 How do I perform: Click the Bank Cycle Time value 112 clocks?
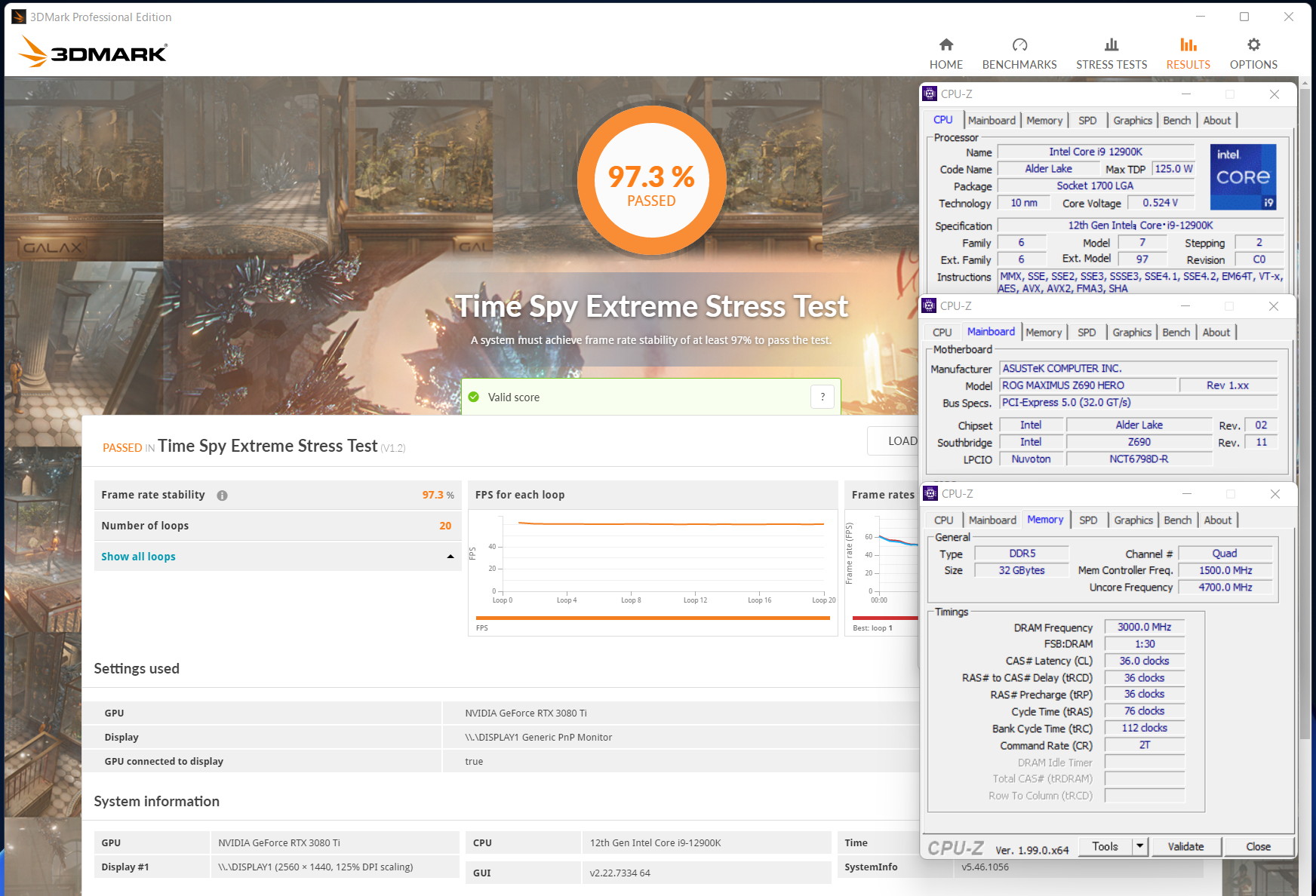[x=1144, y=728]
